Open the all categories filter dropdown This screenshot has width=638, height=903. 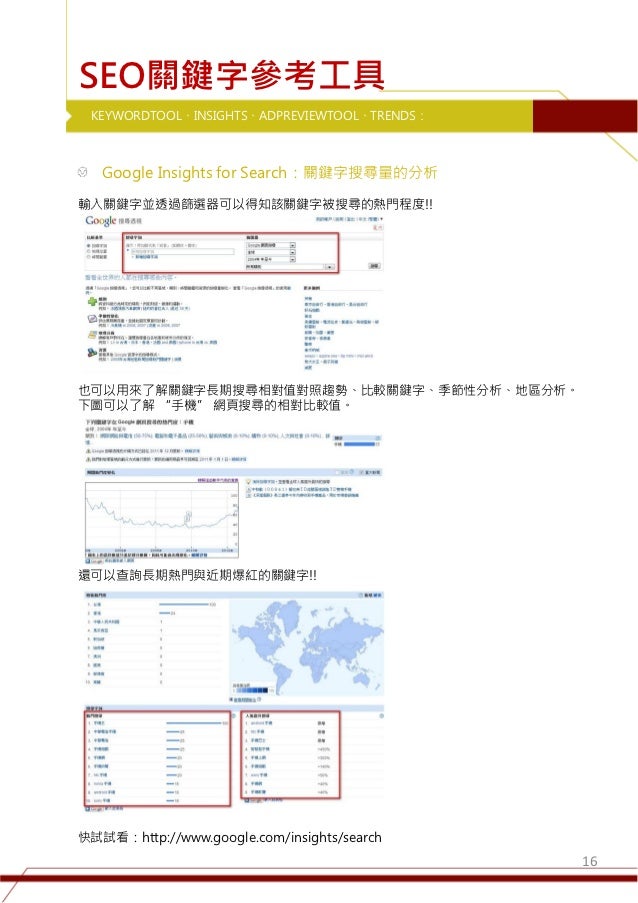(290, 267)
